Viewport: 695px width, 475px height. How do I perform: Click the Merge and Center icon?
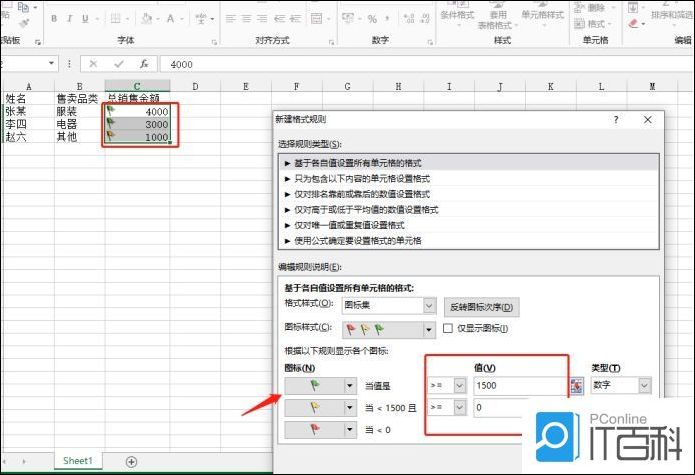coord(316,19)
